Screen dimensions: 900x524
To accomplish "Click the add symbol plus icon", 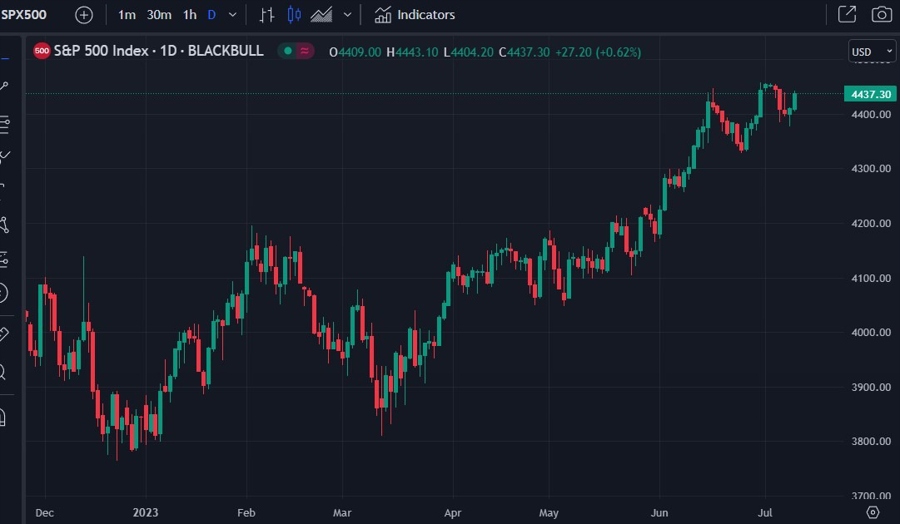I will point(84,15).
